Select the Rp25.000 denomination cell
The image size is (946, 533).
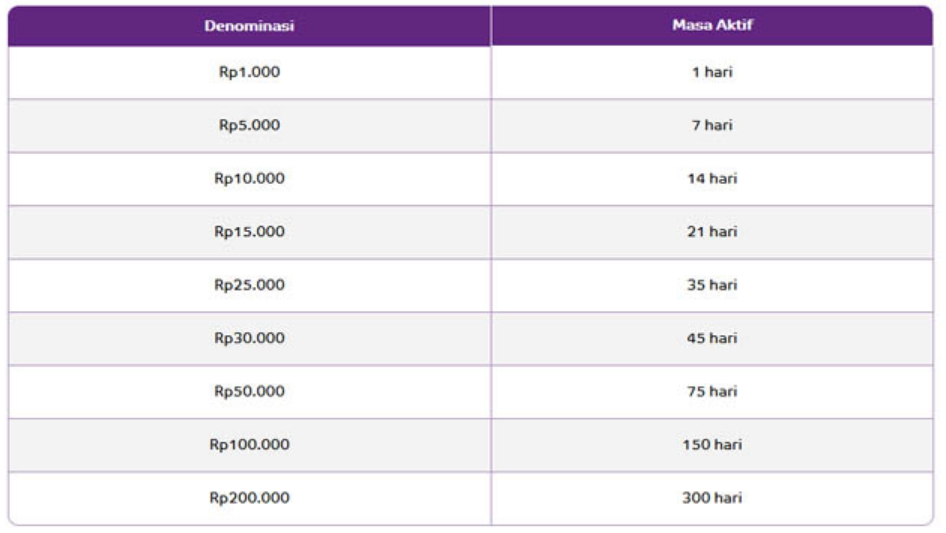click(x=249, y=285)
